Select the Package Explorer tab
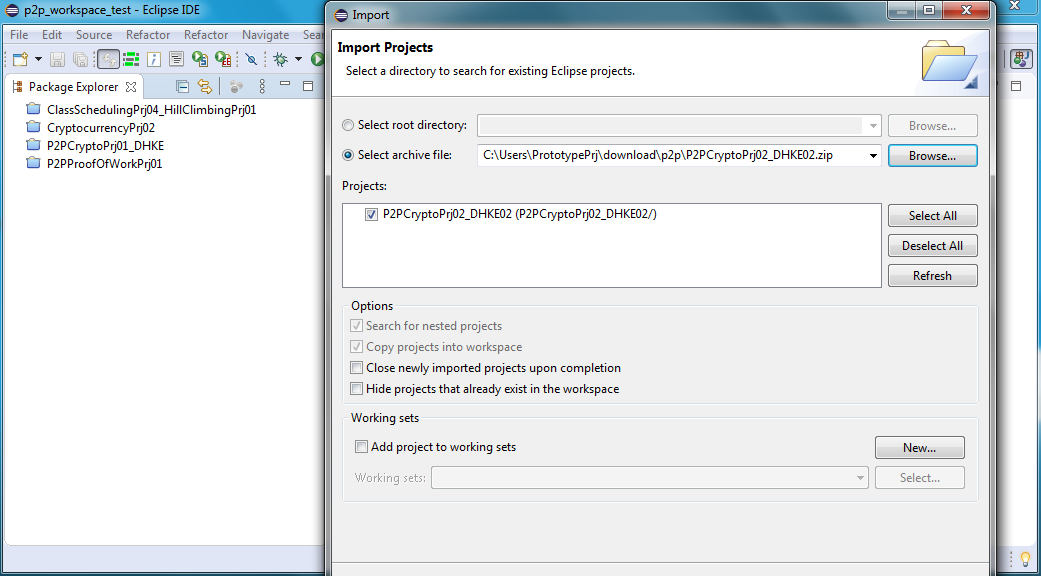1041x576 pixels. tap(73, 87)
